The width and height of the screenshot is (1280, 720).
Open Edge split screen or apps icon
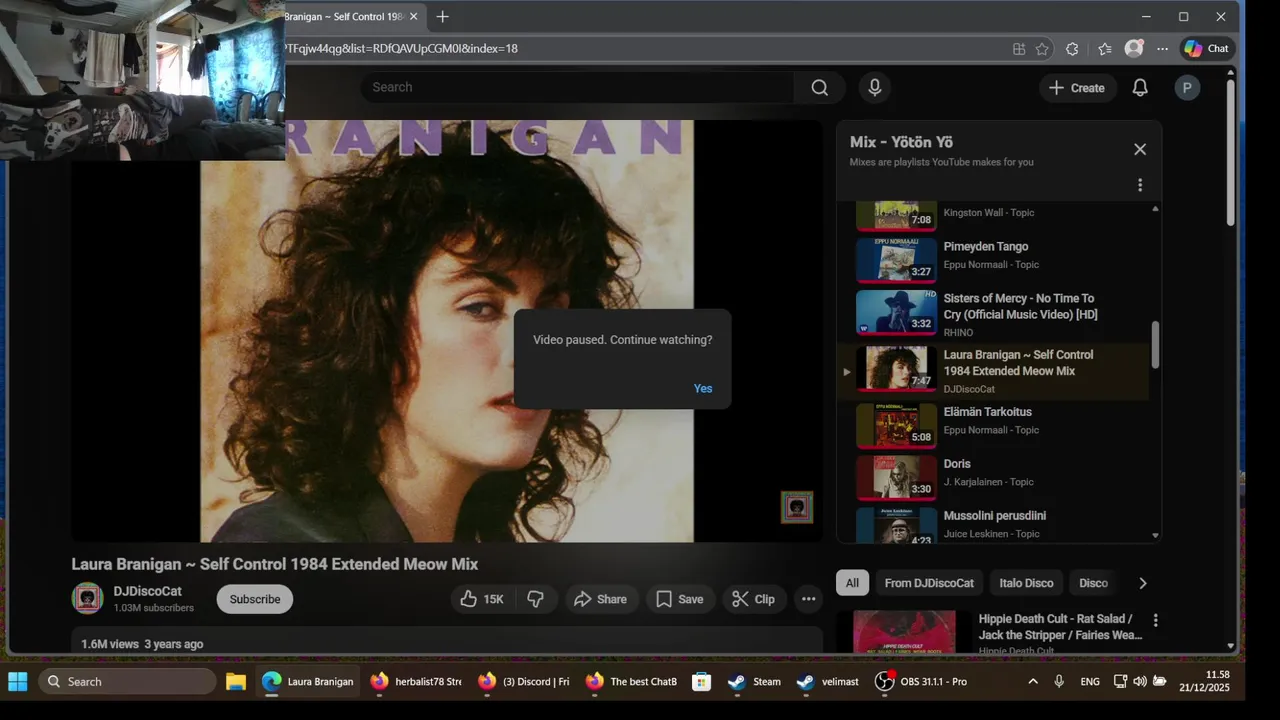click(1019, 48)
